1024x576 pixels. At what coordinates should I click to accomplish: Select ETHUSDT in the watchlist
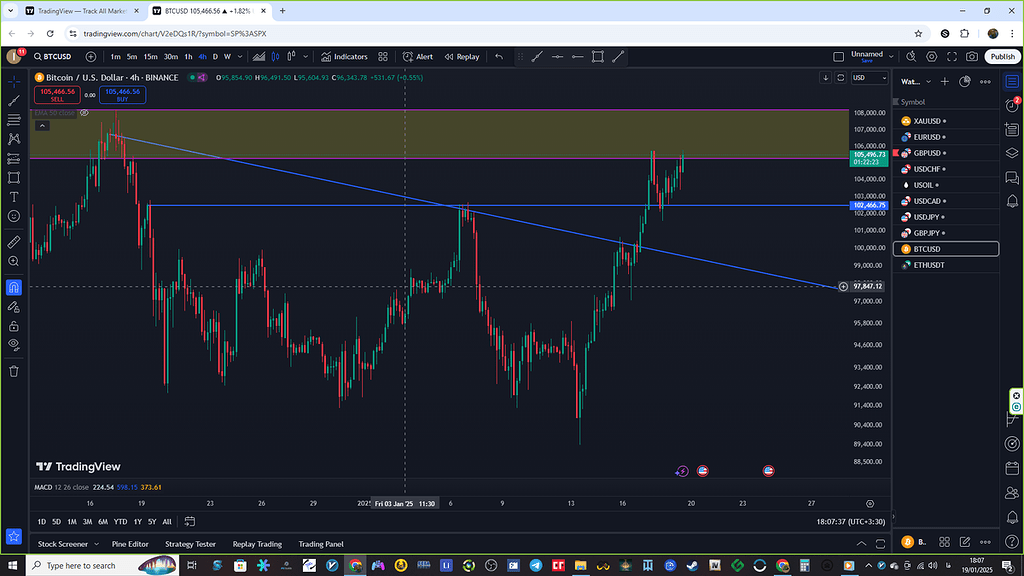pyautogui.click(x=928, y=265)
